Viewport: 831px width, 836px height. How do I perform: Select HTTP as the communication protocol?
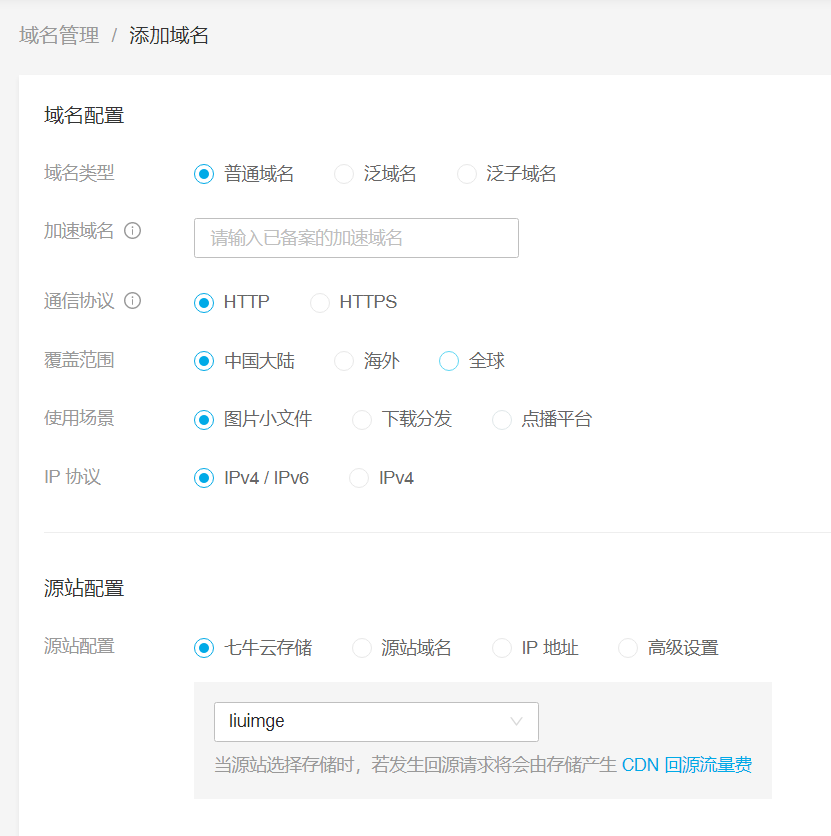point(203,302)
